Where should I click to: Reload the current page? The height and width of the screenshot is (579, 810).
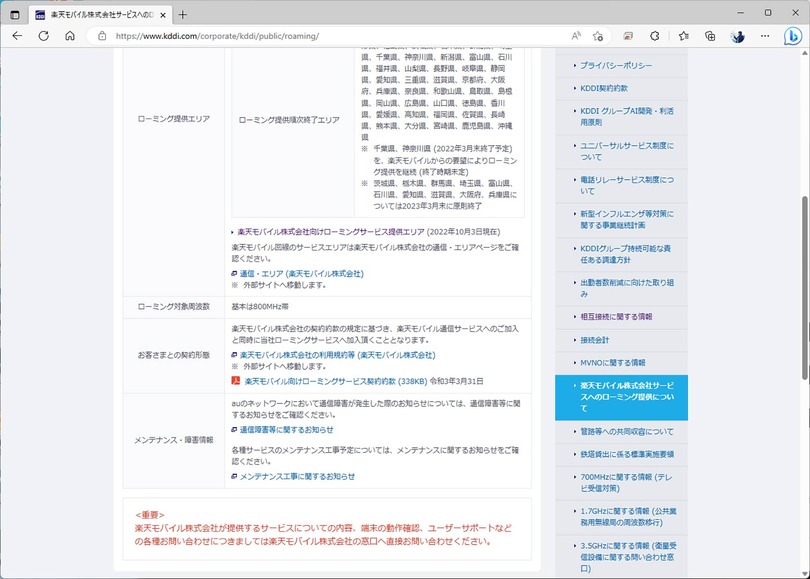click(43, 36)
